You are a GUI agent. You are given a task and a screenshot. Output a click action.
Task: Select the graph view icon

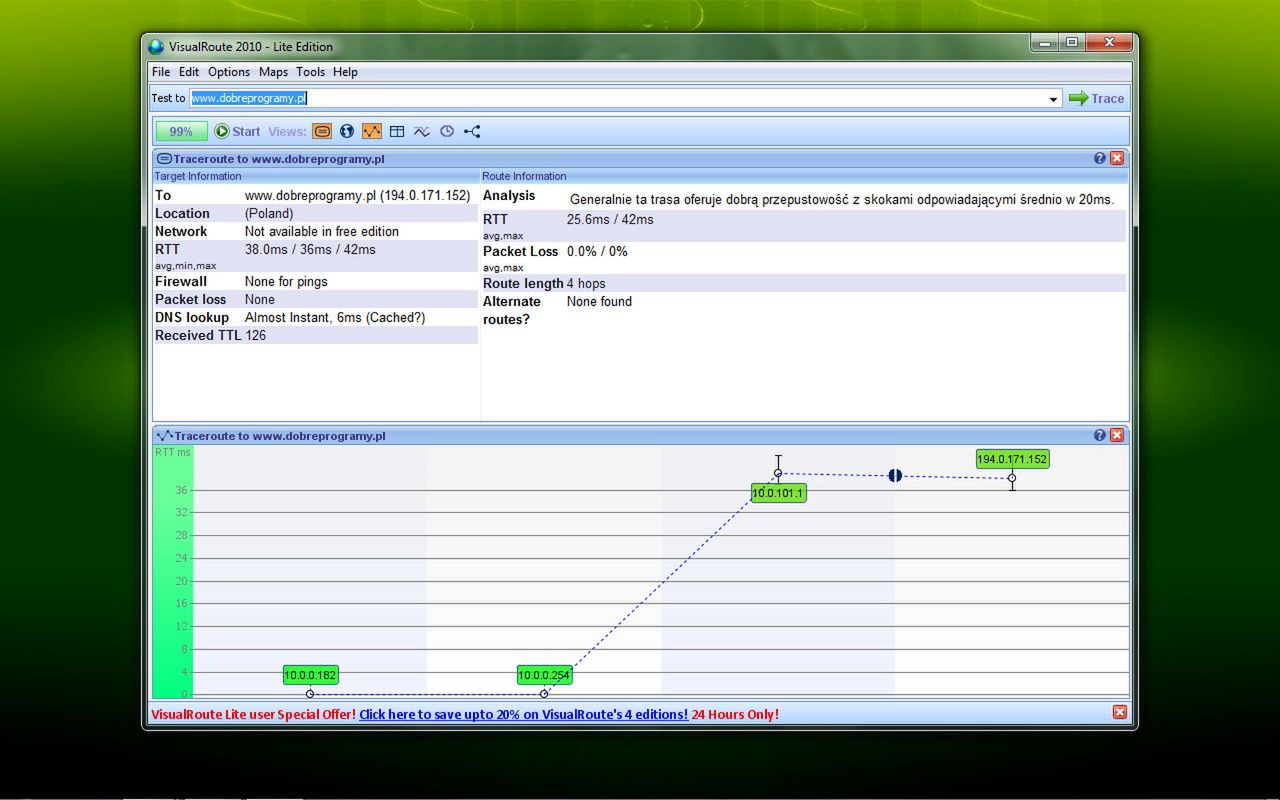tap(372, 131)
